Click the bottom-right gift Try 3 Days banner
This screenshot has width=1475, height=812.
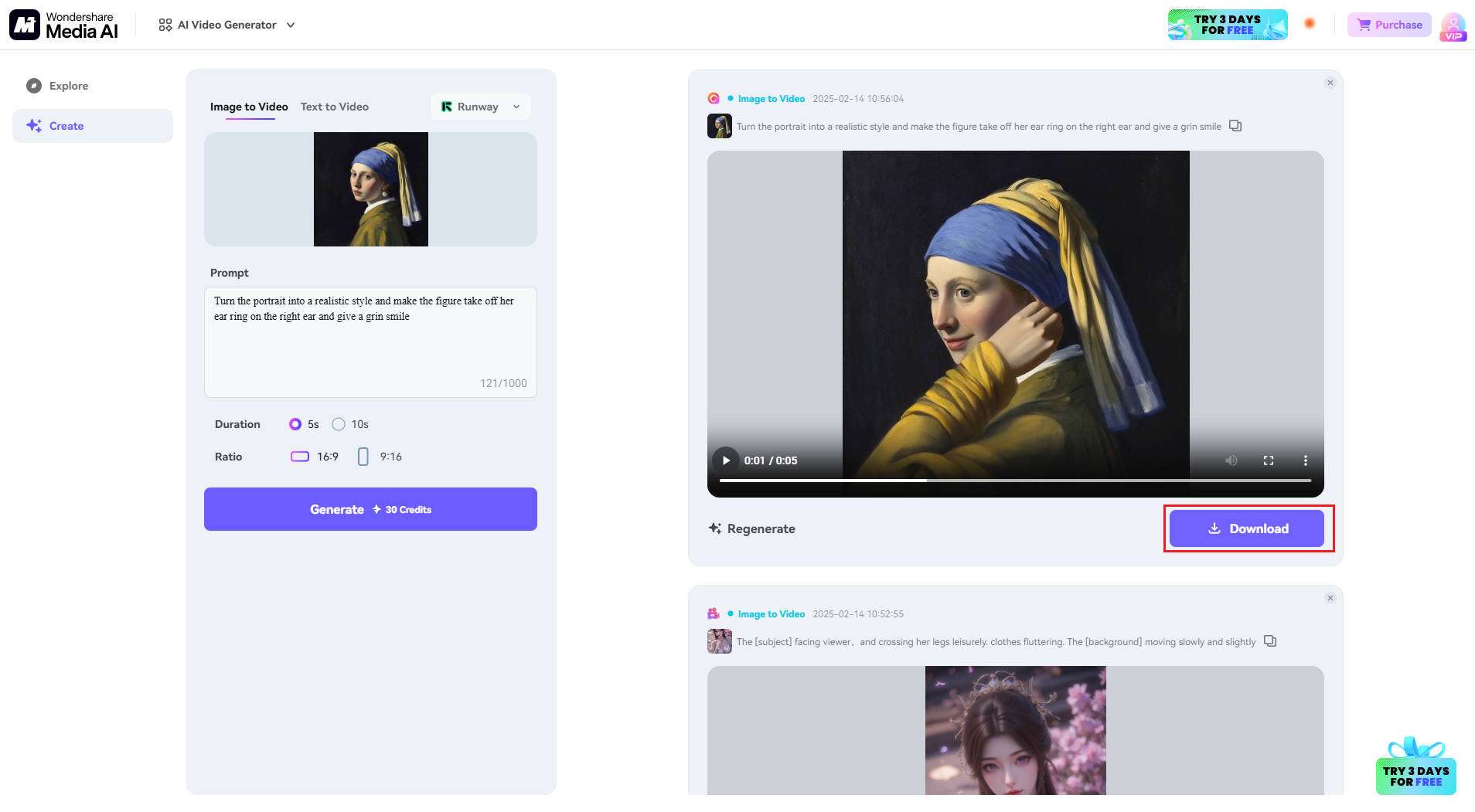pyautogui.click(x=1415, y=766)
